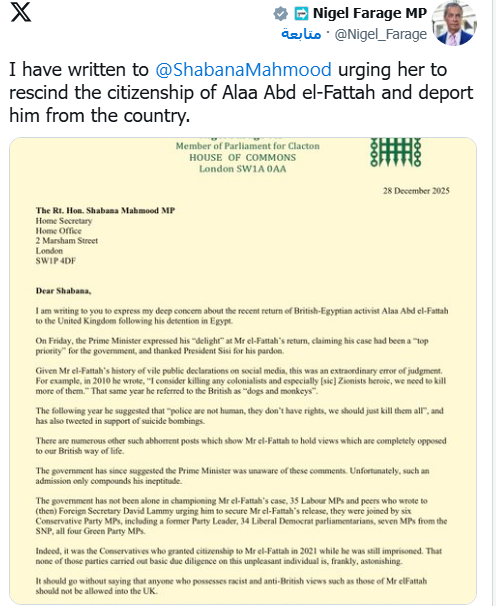The width and height of the screenshot is (496, 606).
Task: Click the Member of Parliament for Clacton heading
Action: [x=247, y=146]
